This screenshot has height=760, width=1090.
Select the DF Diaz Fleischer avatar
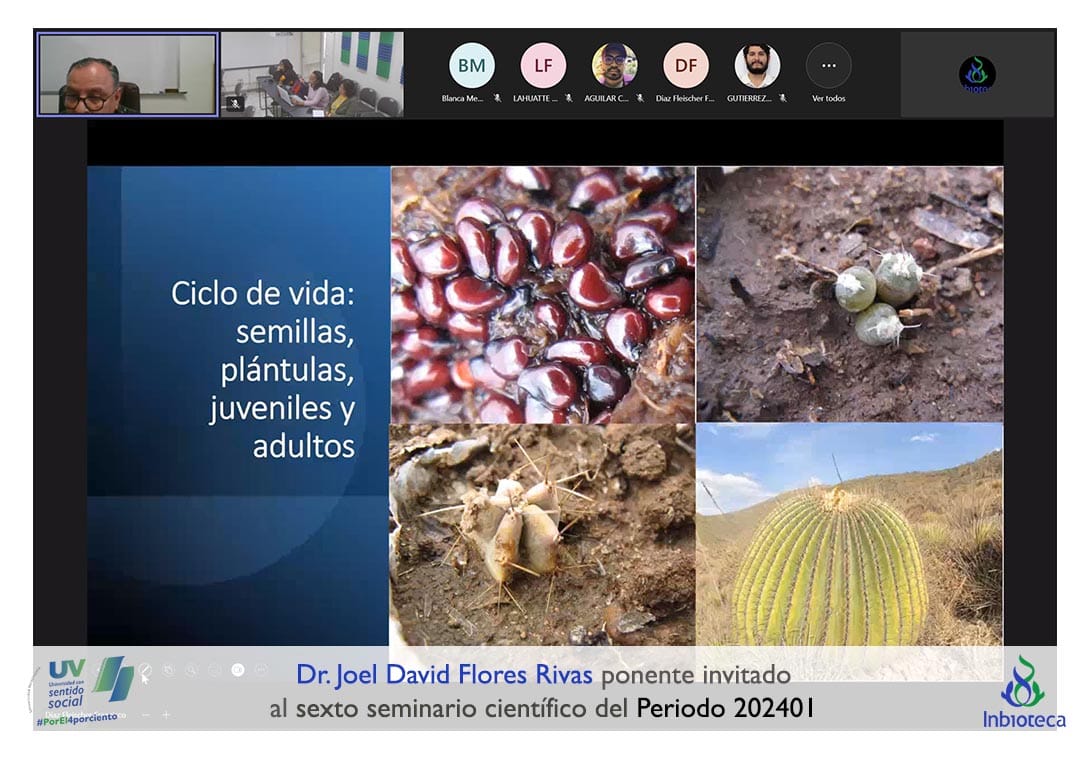pos(686,65)
